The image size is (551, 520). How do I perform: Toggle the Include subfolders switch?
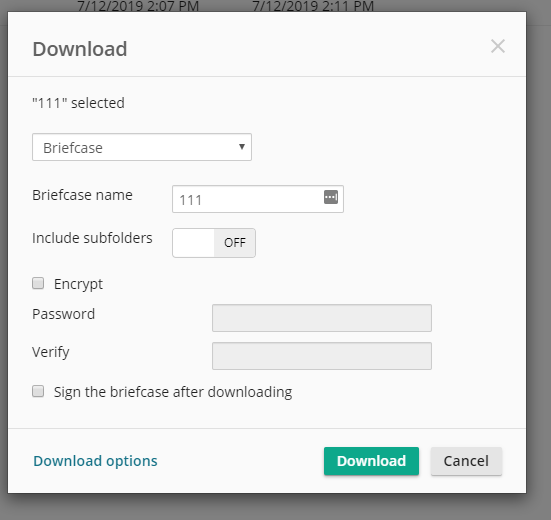pyautogui.click(x=214, y=243)
